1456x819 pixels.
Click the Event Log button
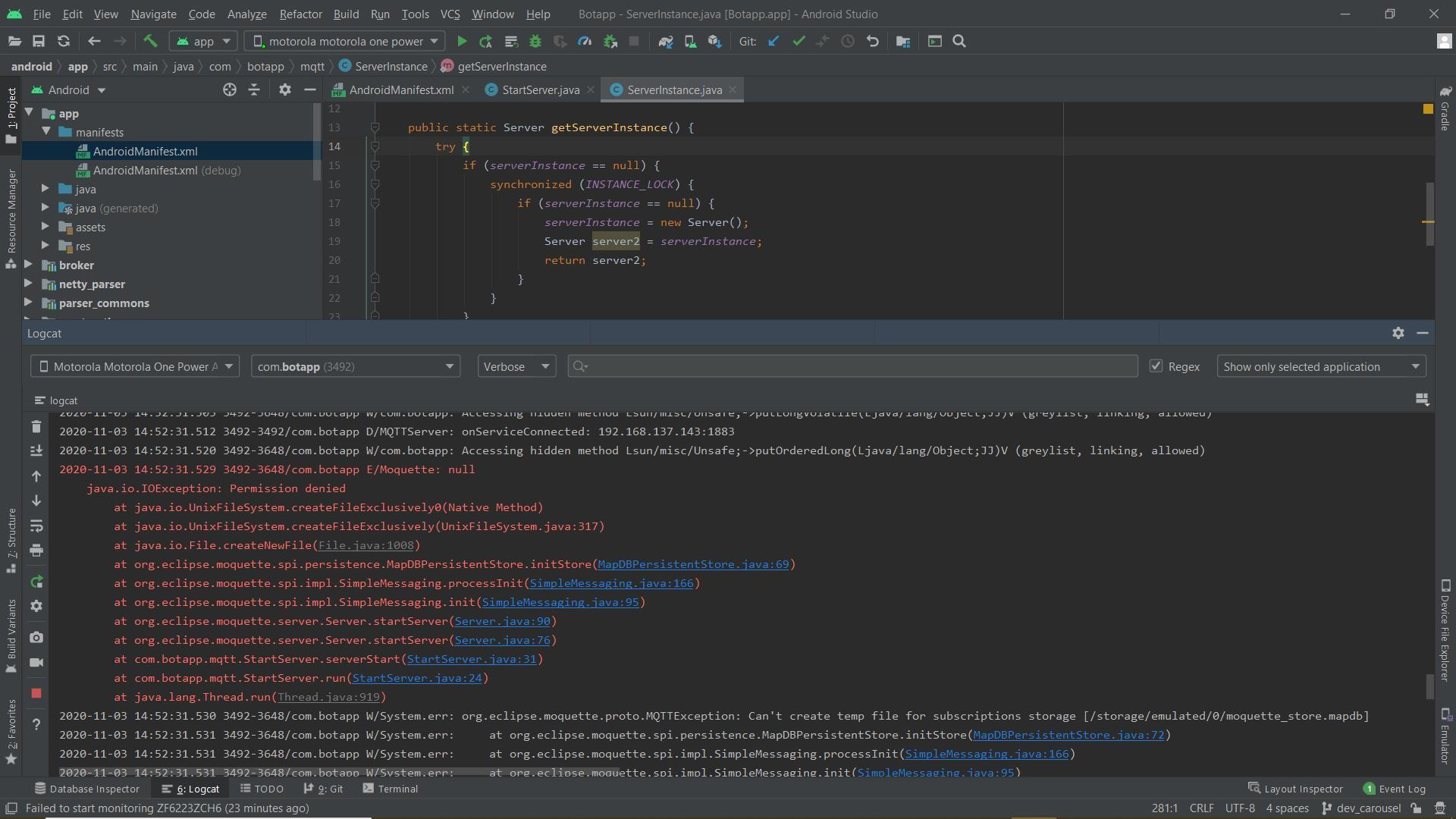click(x=1394, y=789)
